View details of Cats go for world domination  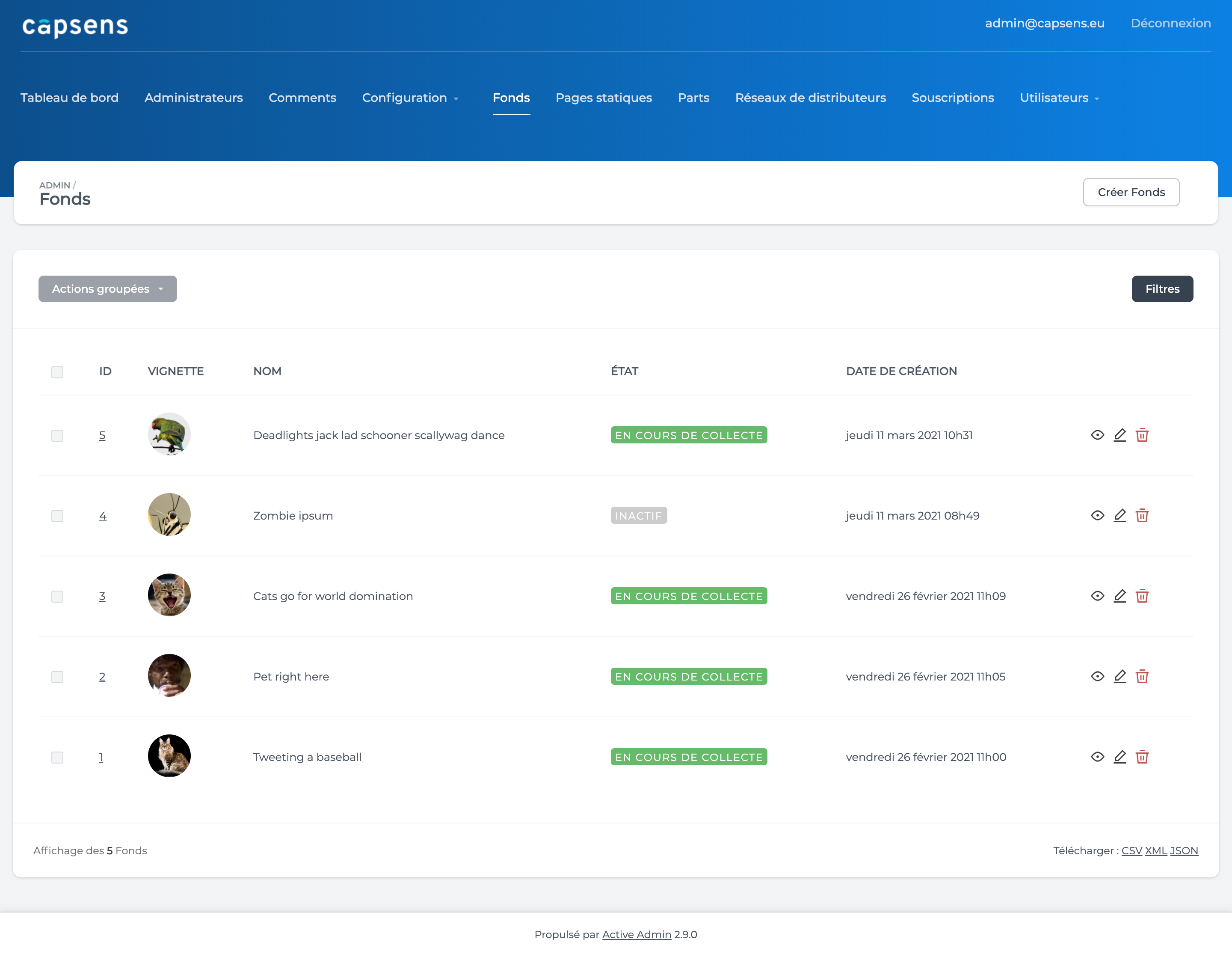[1098, 596]
